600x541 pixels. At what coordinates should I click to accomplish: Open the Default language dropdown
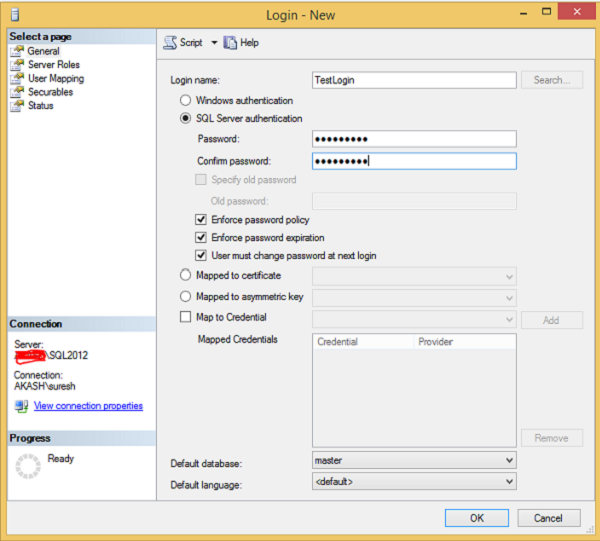509,482
